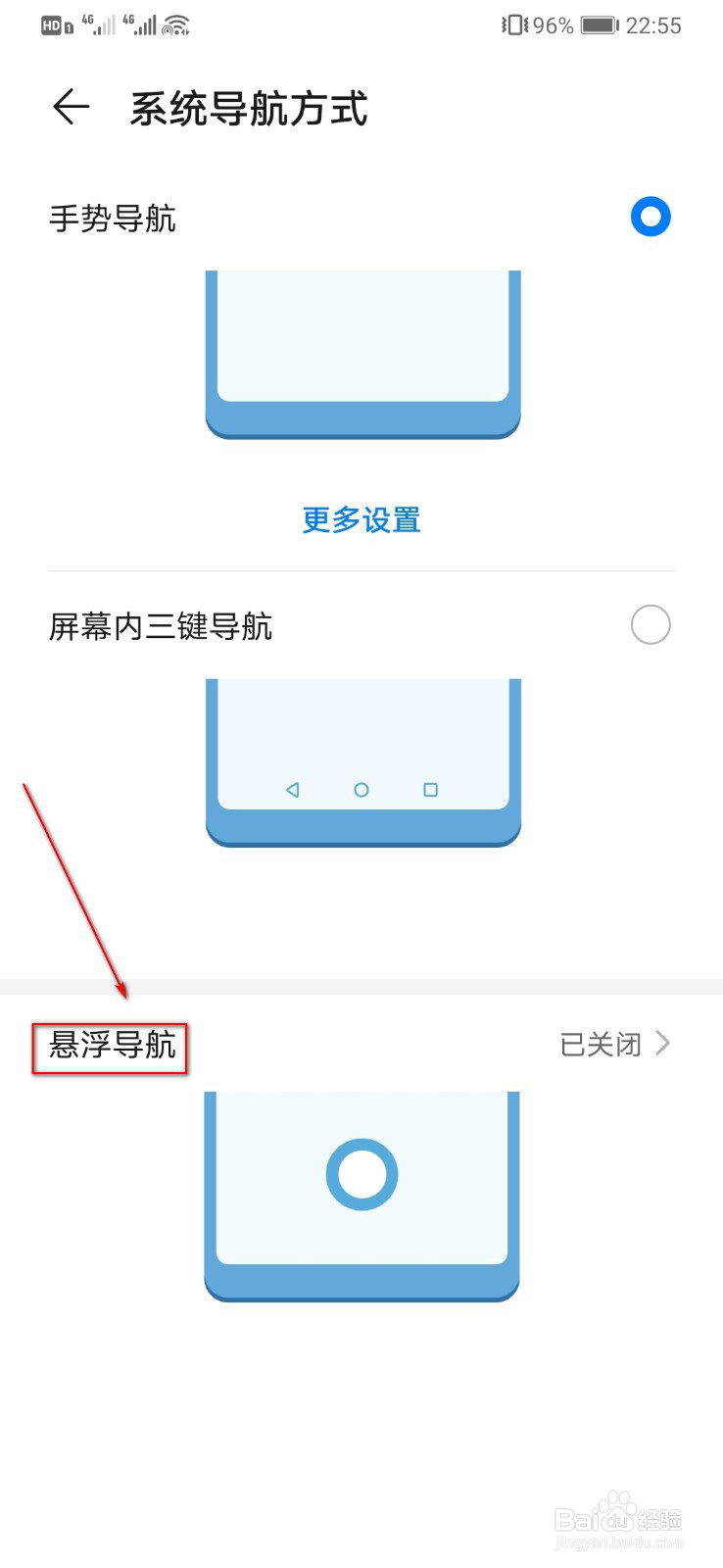Expand the 已关闭 chevron arrow
Viewport: 723px width, 1568px height.
pos(663,1043)
